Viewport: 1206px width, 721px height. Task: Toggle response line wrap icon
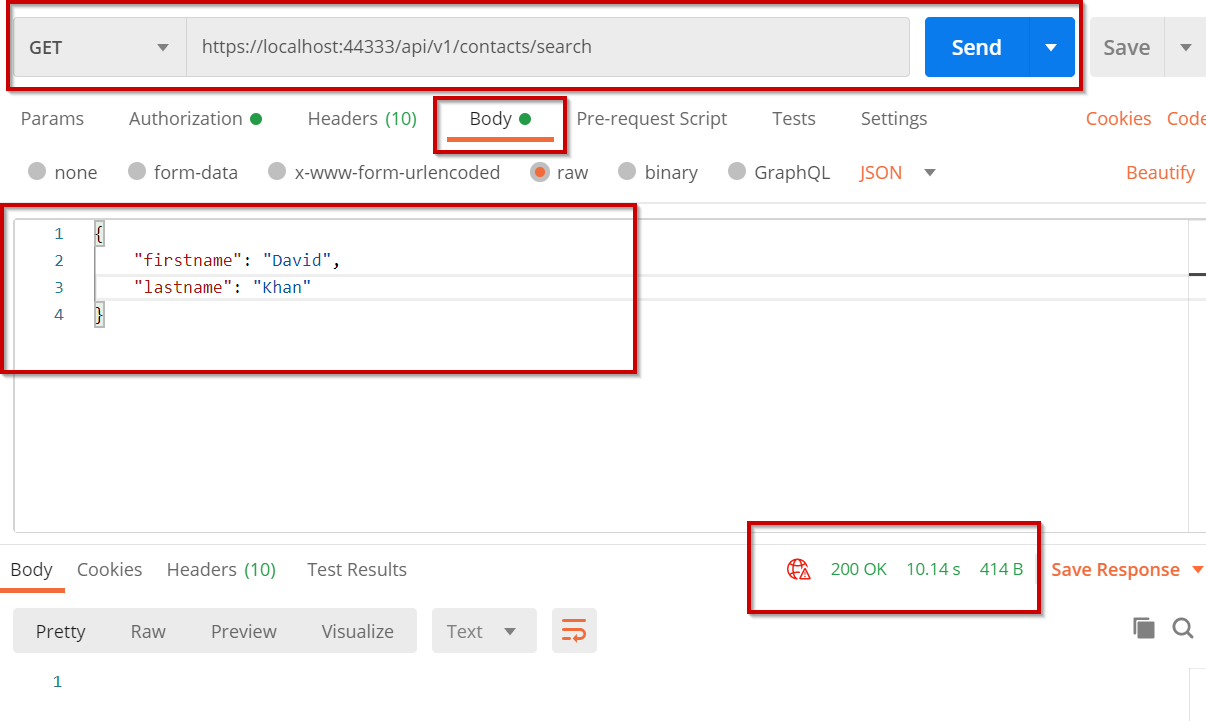574,631
